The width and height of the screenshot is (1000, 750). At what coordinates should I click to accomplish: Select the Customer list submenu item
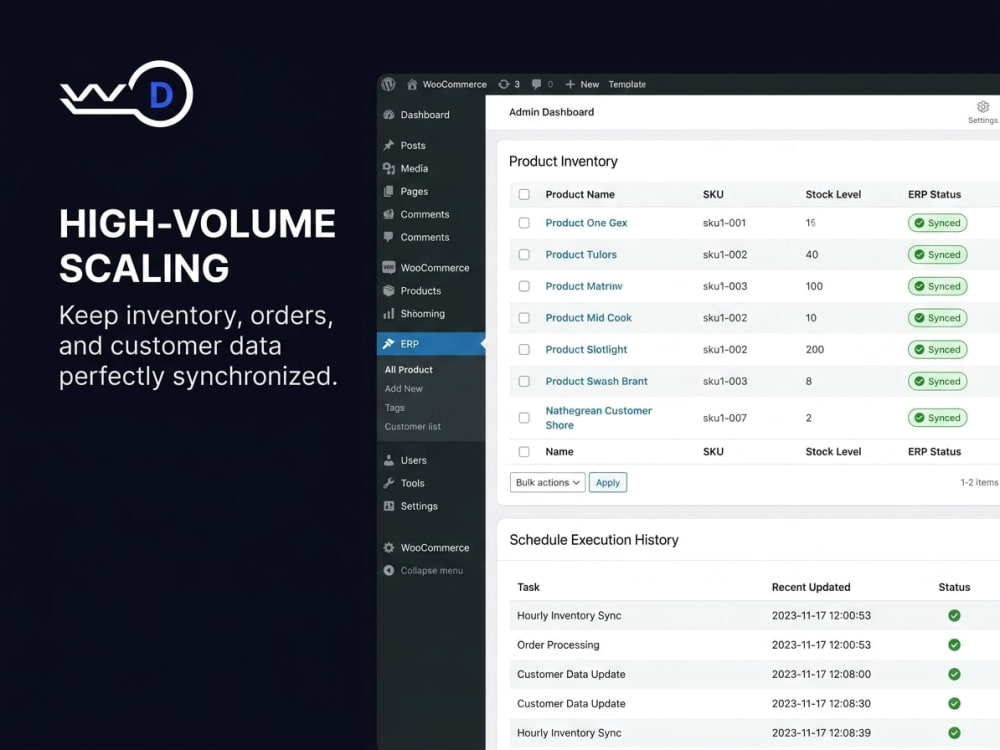[x=412, y=427]
